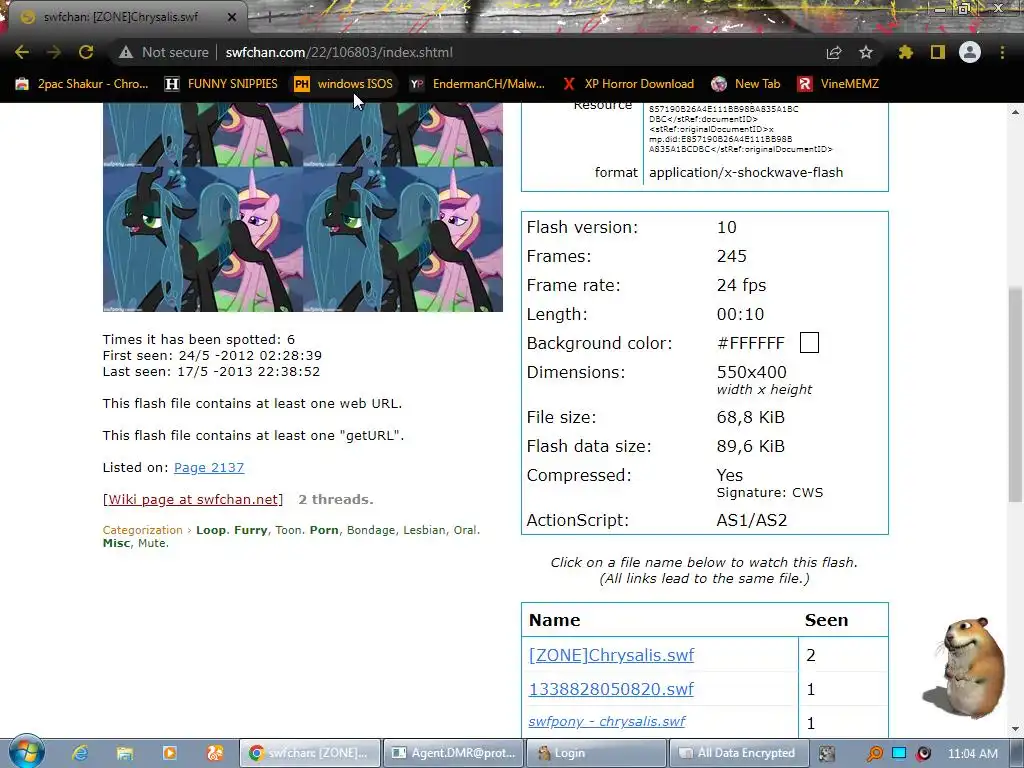This screenshot has height=768, width=1024.
Task: Close the swfchan browser tab
Action: coord(231,17)
